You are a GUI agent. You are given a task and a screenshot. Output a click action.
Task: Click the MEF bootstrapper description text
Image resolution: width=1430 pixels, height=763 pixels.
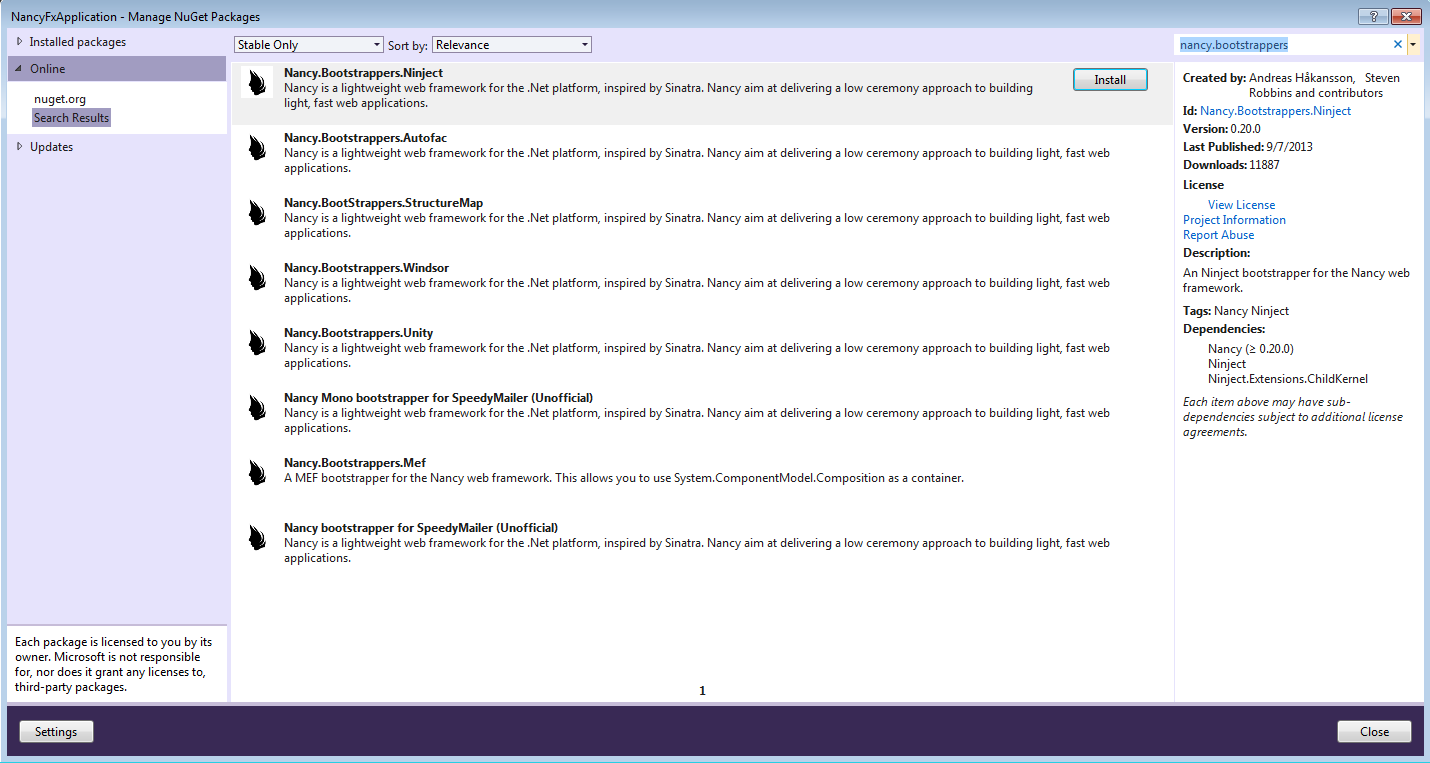(624, 478)
